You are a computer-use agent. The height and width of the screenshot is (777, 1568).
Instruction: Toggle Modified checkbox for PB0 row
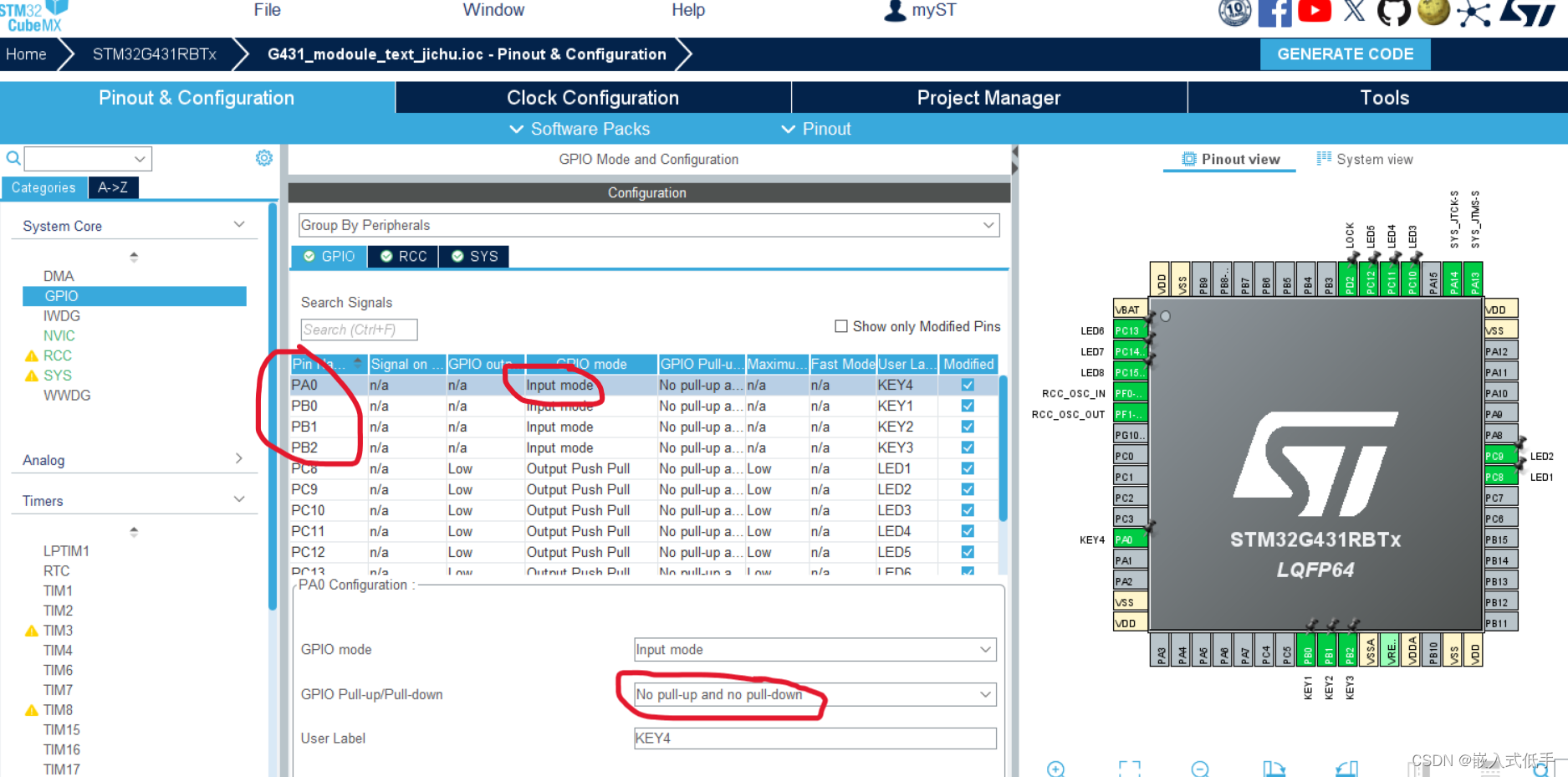968,406
